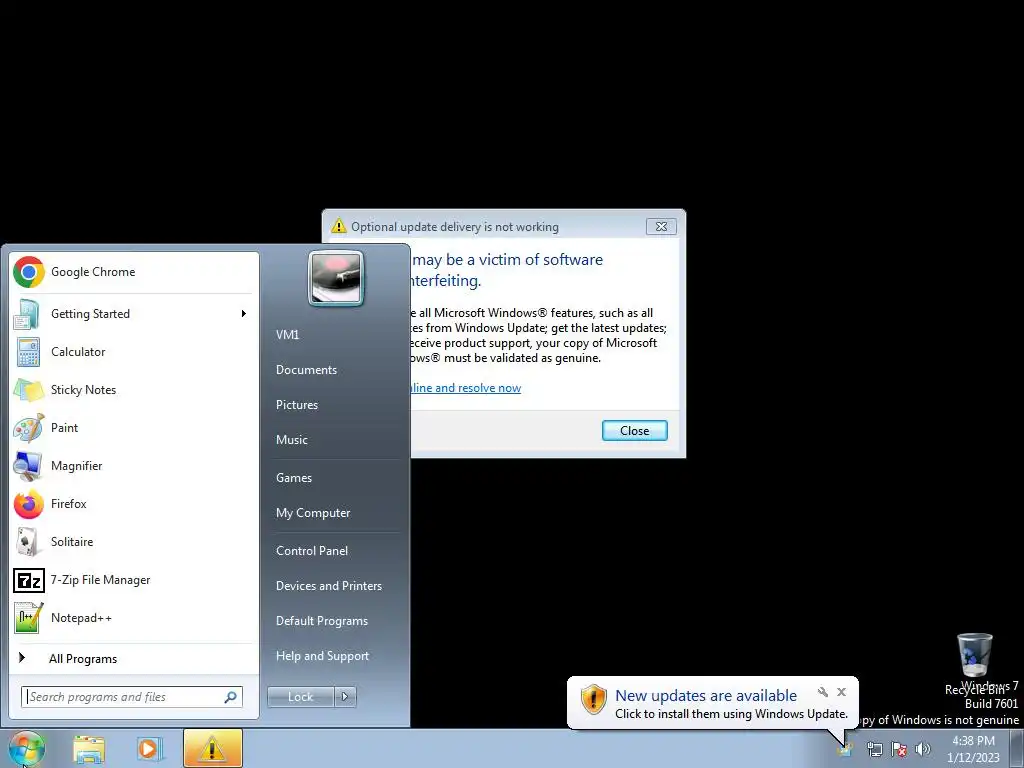Open VM1 user folder
Viewport: 1024px width, 768px height.
point(287,334)
